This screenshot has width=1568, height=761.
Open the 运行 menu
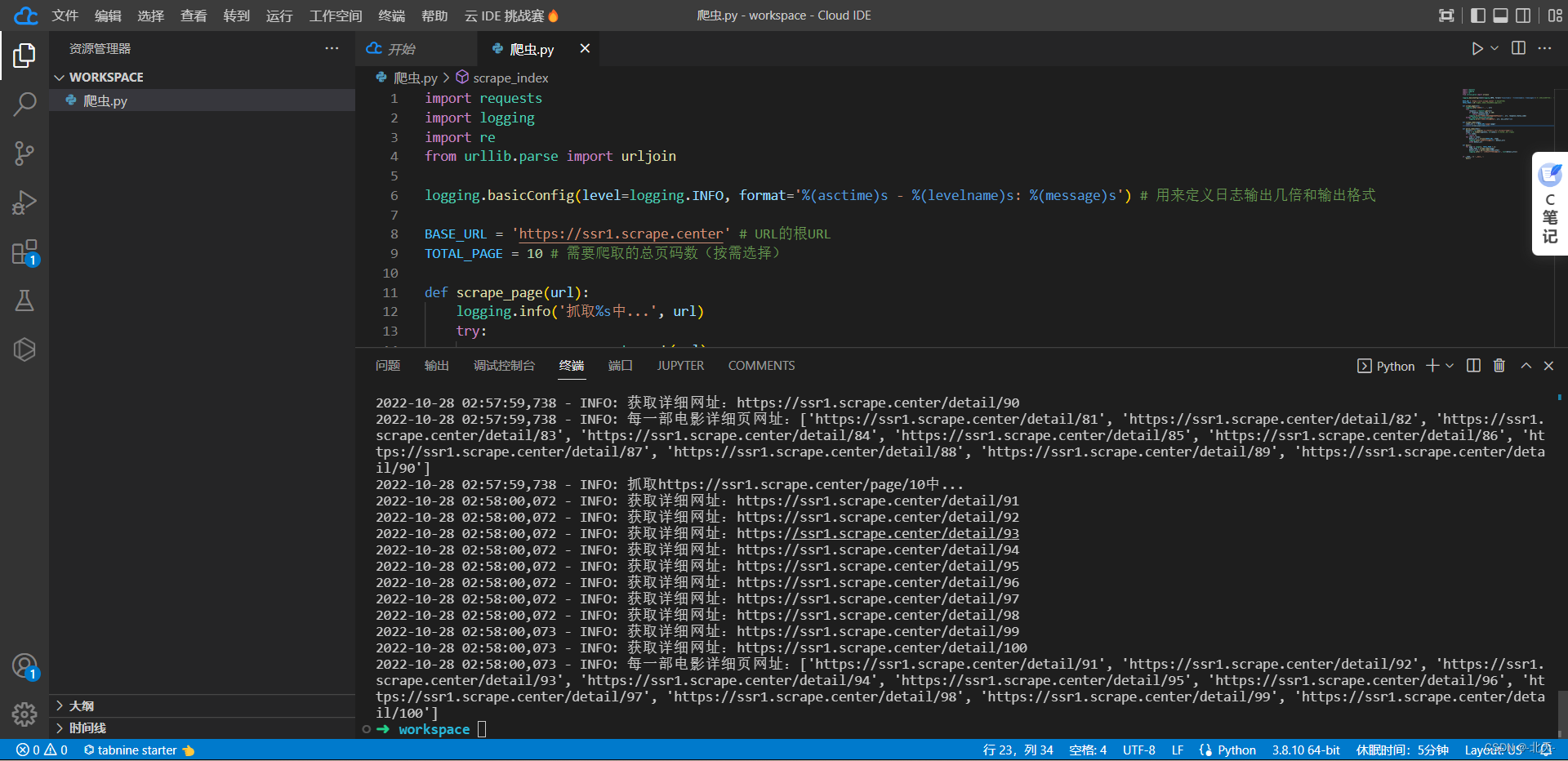pyautogui.click(x=279, y=16)
